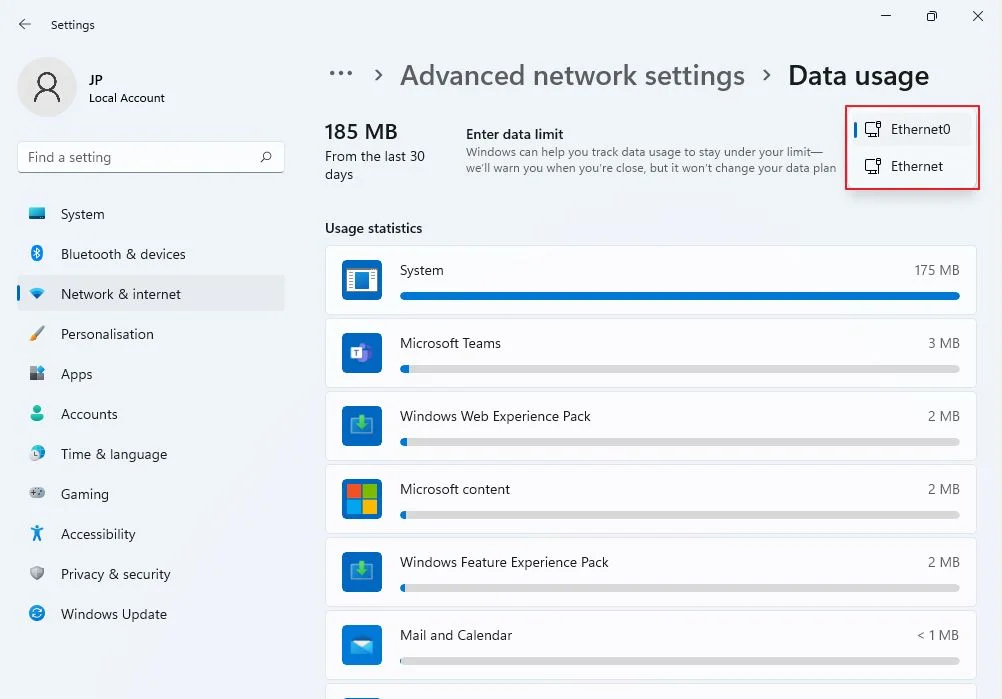Open Time & language settings
This screenshot has width=1002, height=699.
click(151, 454)
